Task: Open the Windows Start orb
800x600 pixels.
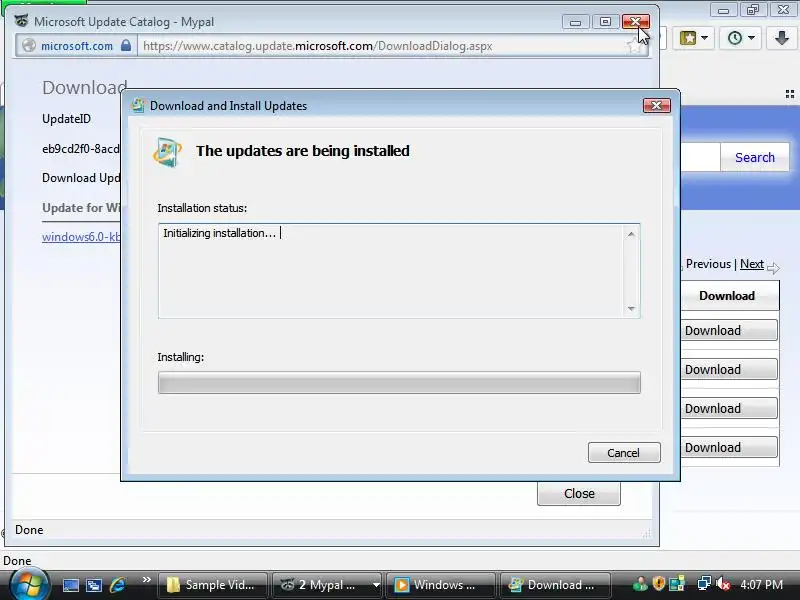Action: 30,584
